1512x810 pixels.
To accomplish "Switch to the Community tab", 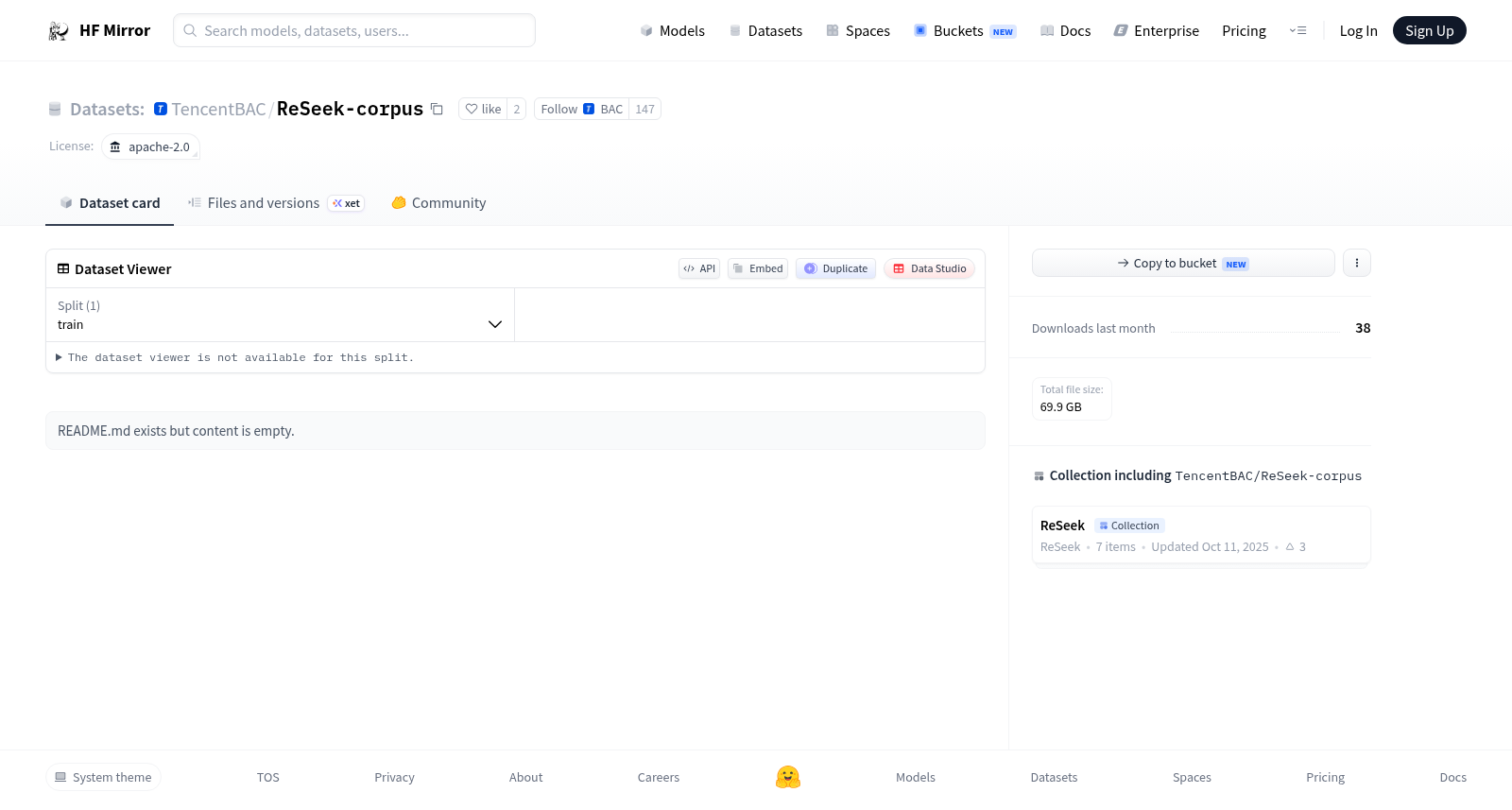I will (x=438, y=203).
